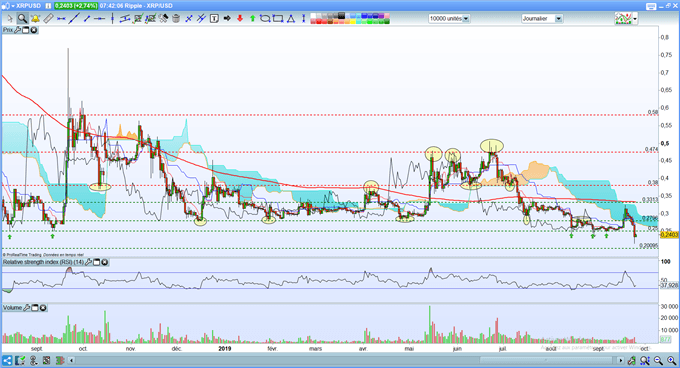
Task: Click the info icon next to XRPUSD
Action: (x=48, y=6)
